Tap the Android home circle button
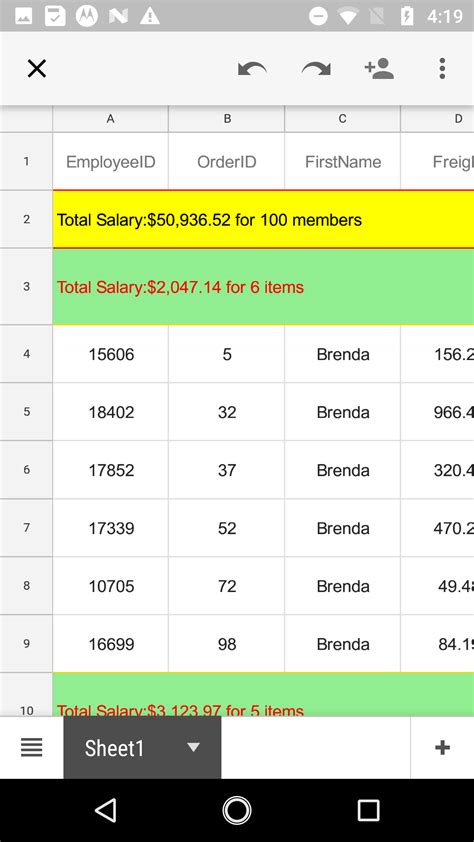 [x=237, y=810]
